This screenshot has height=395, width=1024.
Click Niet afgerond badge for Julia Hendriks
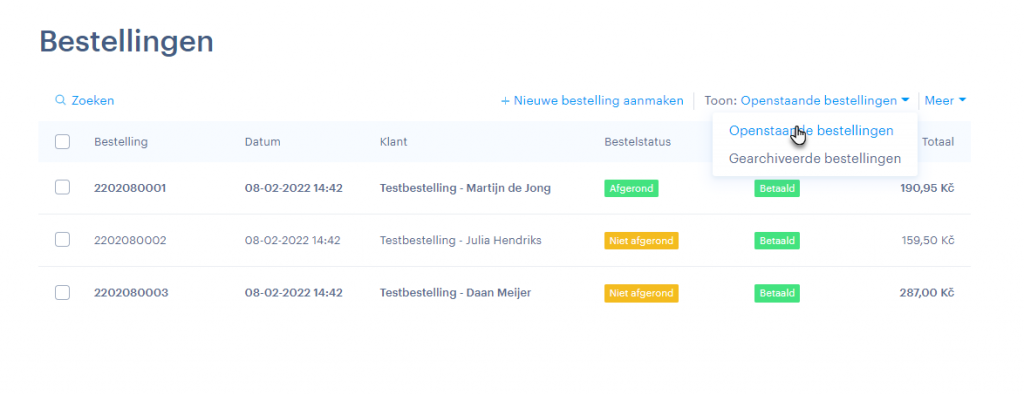coord(641,241)
